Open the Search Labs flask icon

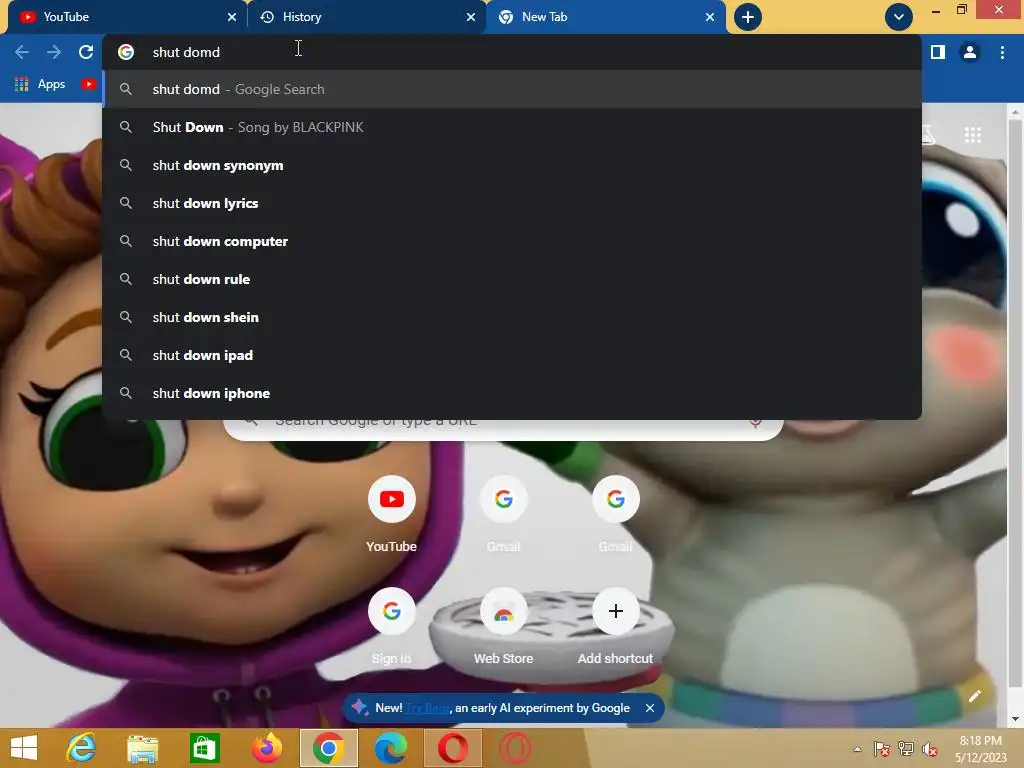(x=929, y=135)
